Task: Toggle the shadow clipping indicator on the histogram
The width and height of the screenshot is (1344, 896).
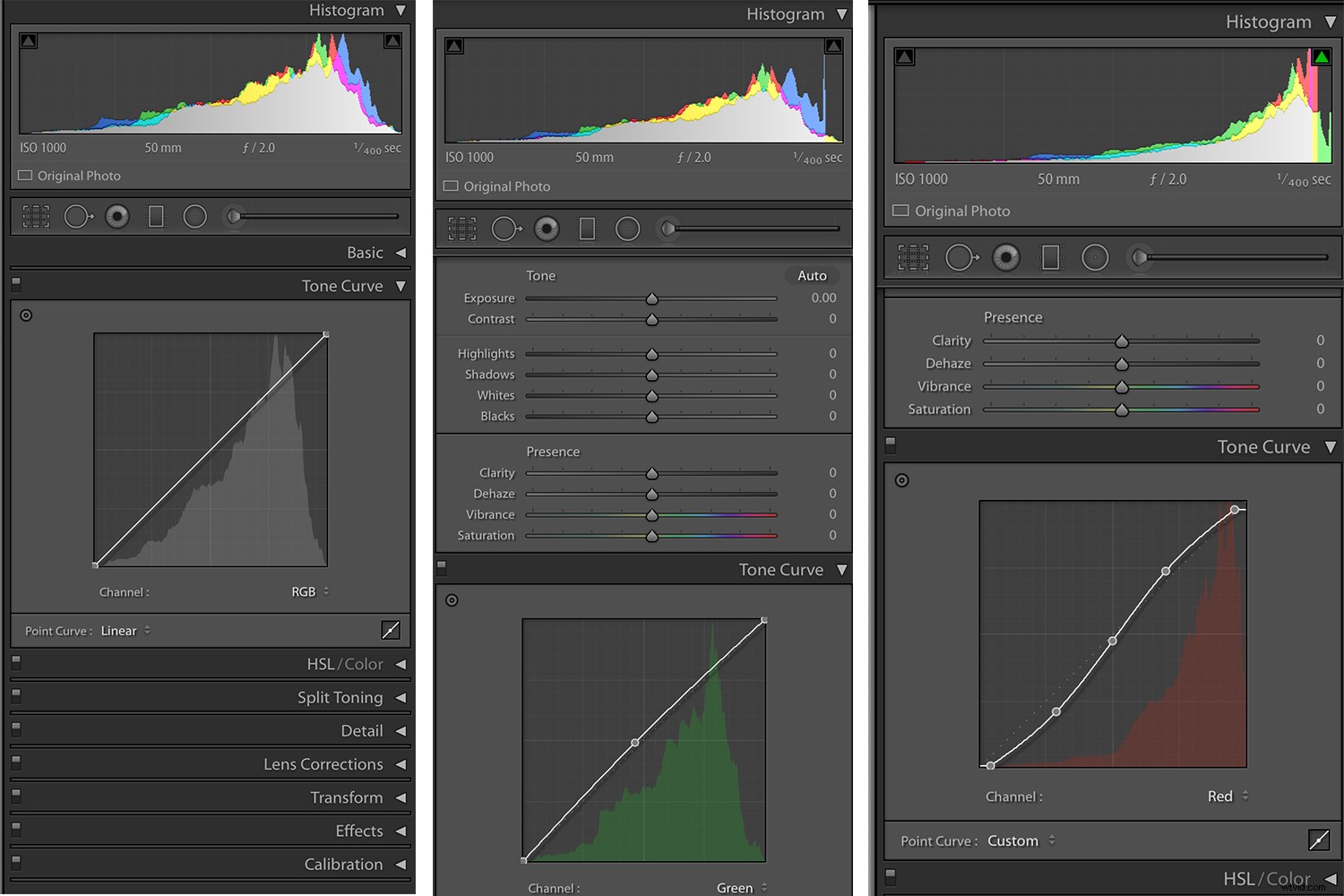Action: [x=29, y=41]
